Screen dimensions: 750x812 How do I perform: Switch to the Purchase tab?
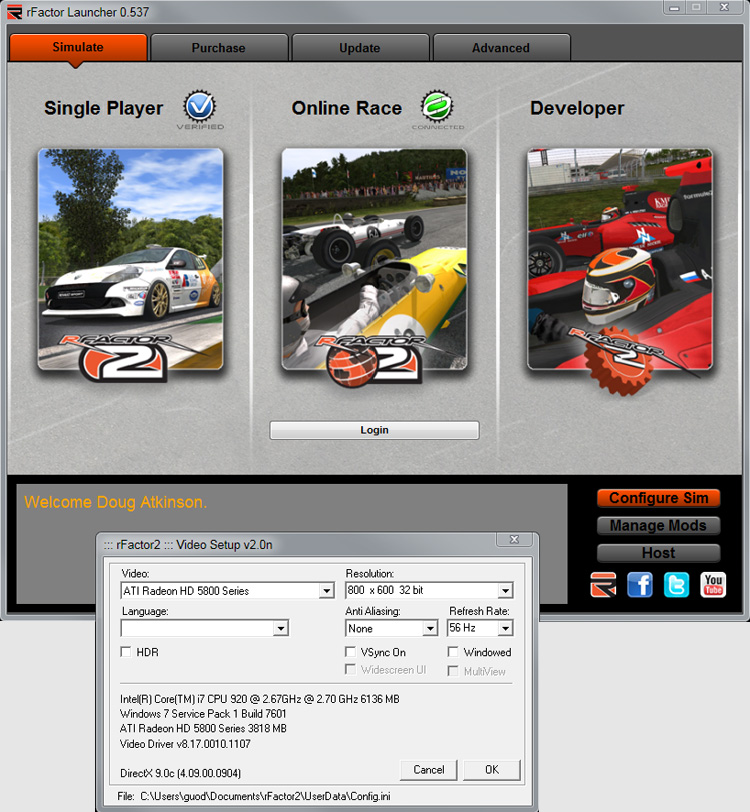[218, 47]
